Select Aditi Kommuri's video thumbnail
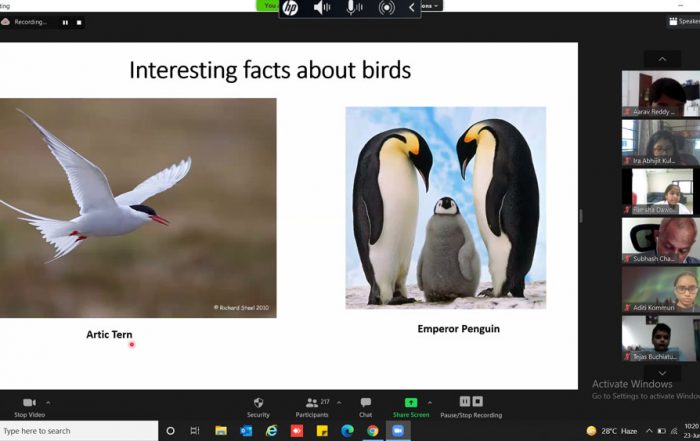The image size is (700, 441). pyautogui.click(x=661, y=290)
